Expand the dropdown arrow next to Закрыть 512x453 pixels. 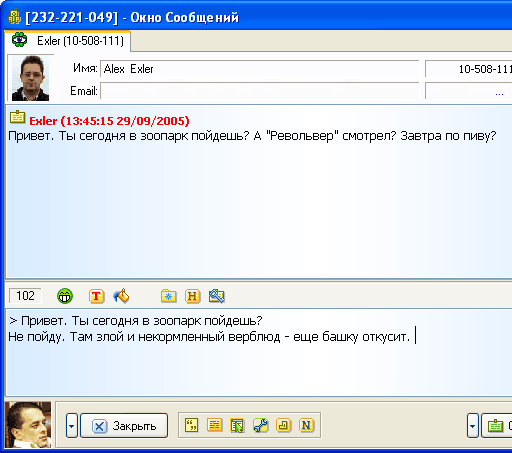[72, 425]
